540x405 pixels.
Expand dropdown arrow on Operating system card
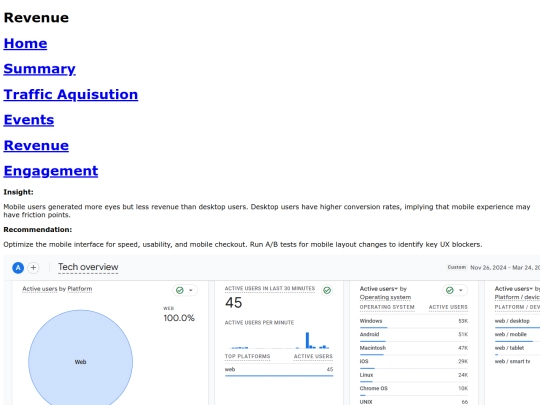(x=461, y=290)
